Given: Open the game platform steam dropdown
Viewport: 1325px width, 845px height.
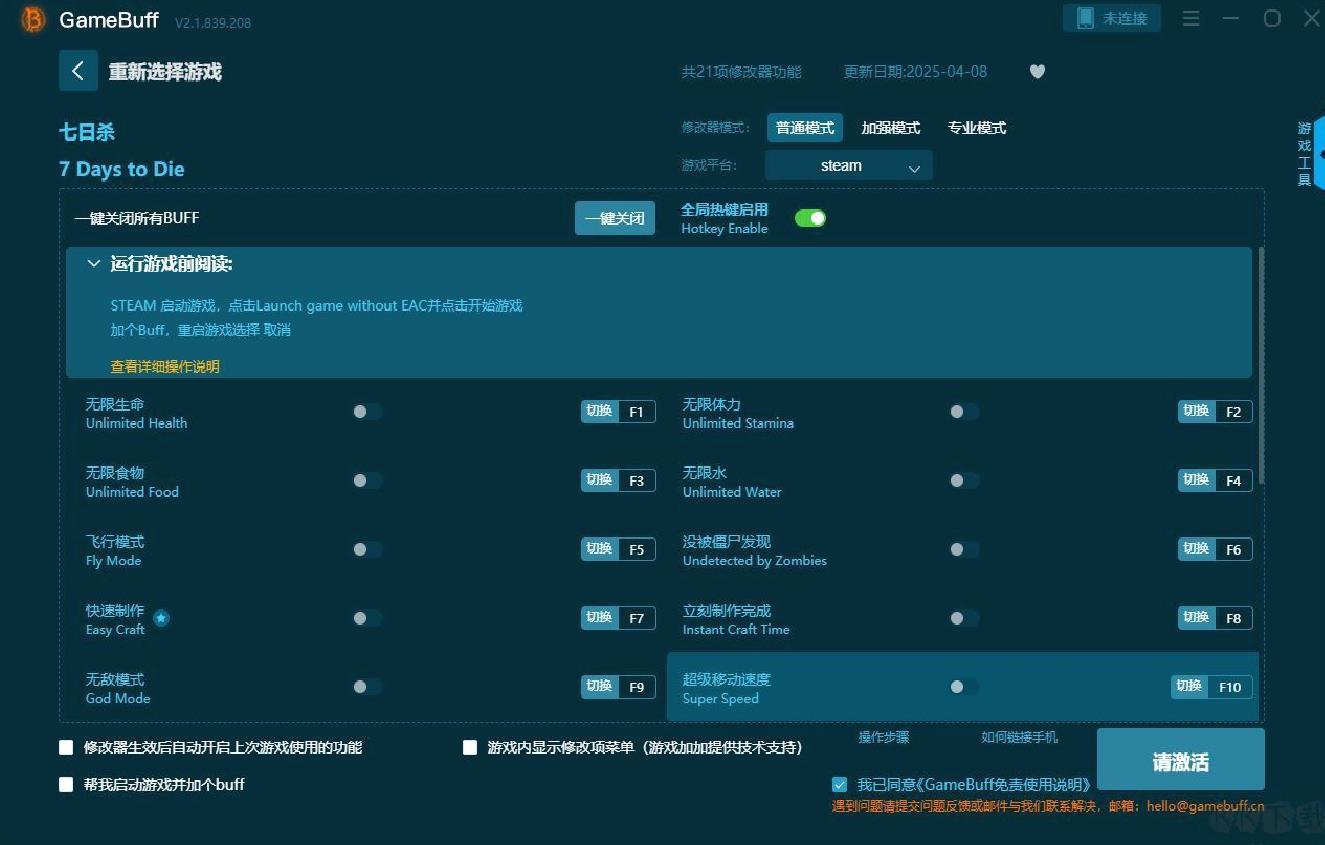Looking at the screenshot, I should pos(848,166).
